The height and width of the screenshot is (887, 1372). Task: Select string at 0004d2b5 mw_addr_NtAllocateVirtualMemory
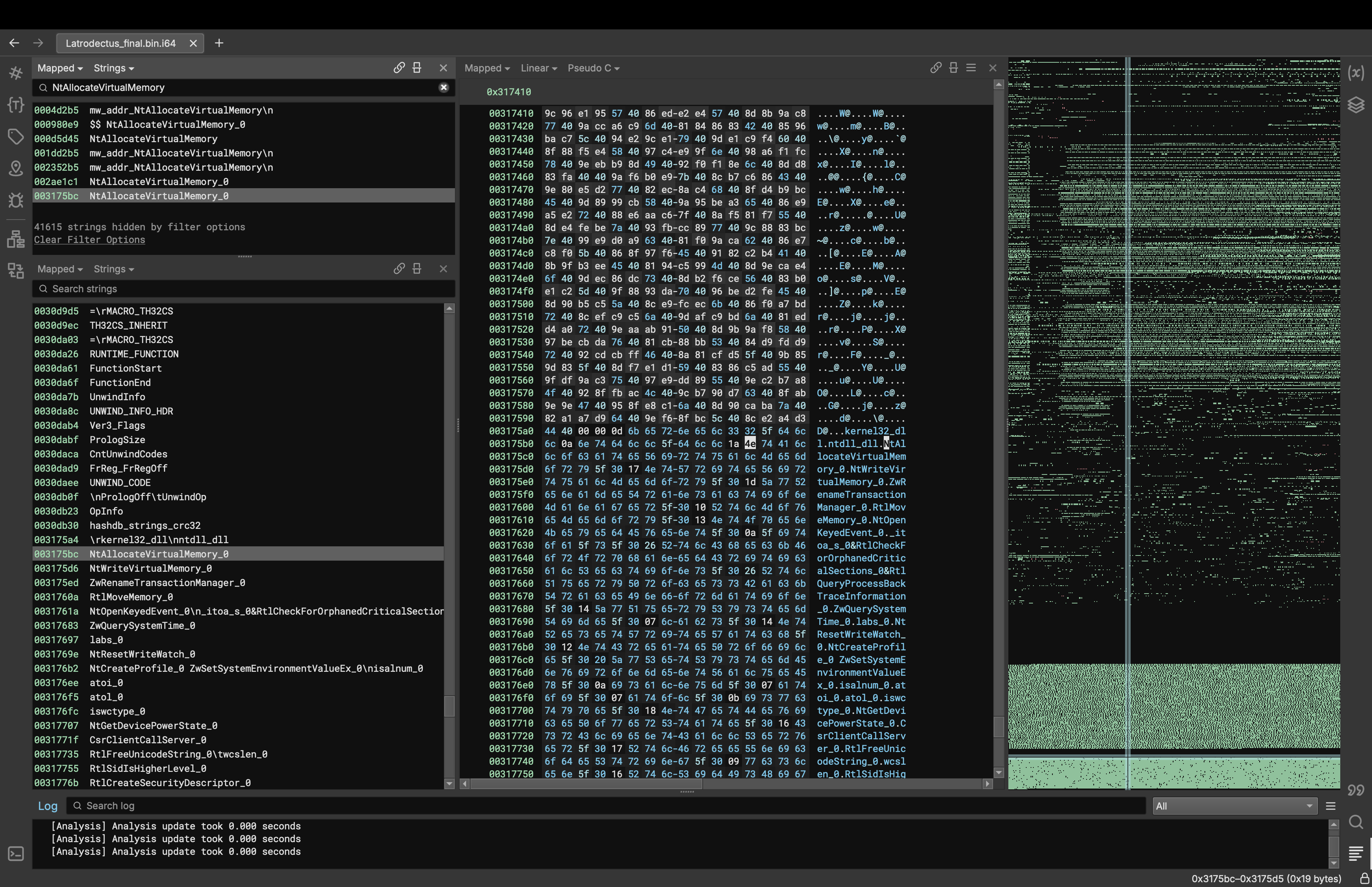(243, 110)
